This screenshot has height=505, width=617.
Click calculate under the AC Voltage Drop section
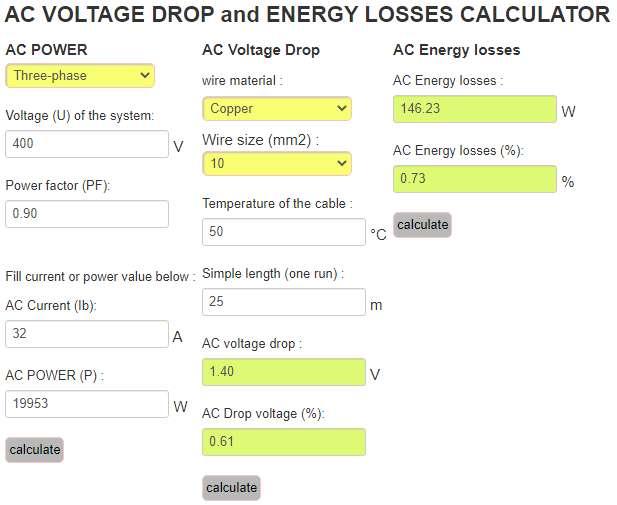tap(231, 488)
